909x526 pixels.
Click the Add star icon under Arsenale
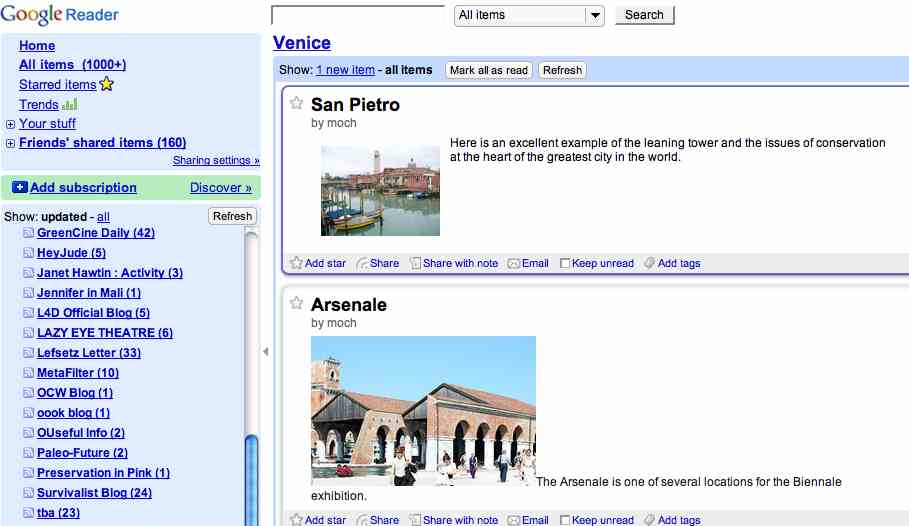pos(296,520)
